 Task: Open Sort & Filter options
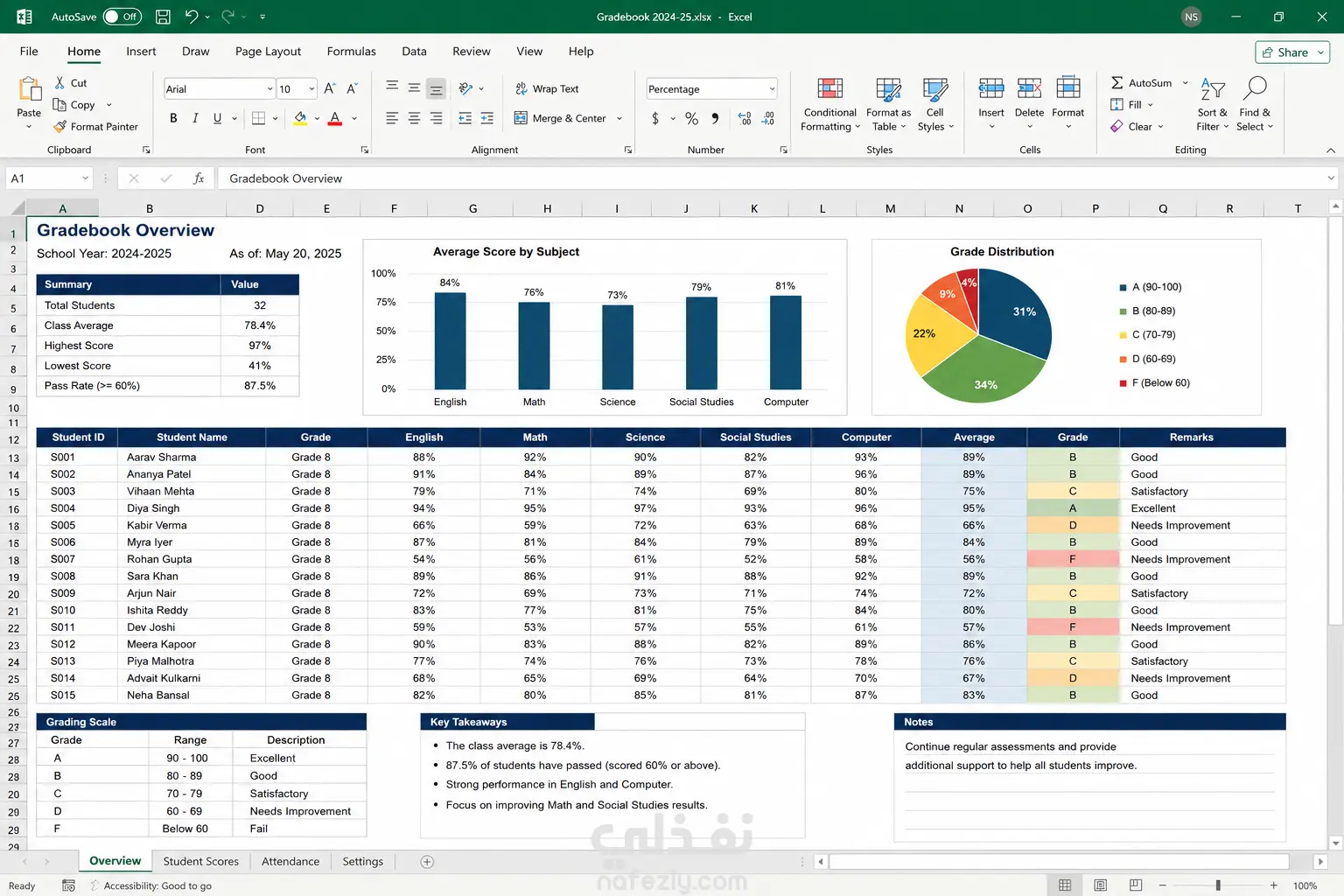[x=1212, y=105]
